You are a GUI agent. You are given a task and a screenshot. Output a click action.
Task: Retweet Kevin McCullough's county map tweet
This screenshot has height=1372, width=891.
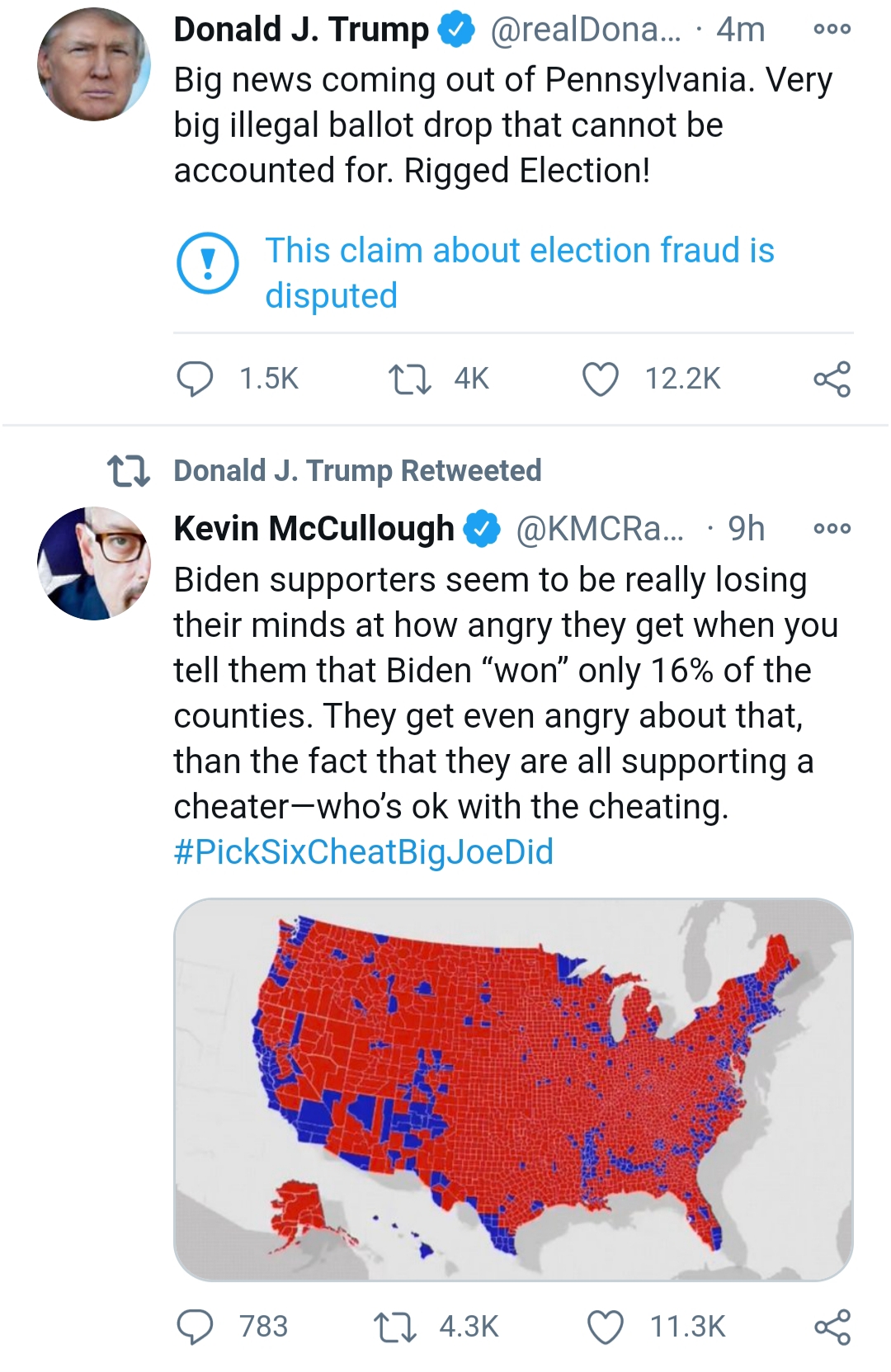pyautogui.click(x=394, y=1327)
